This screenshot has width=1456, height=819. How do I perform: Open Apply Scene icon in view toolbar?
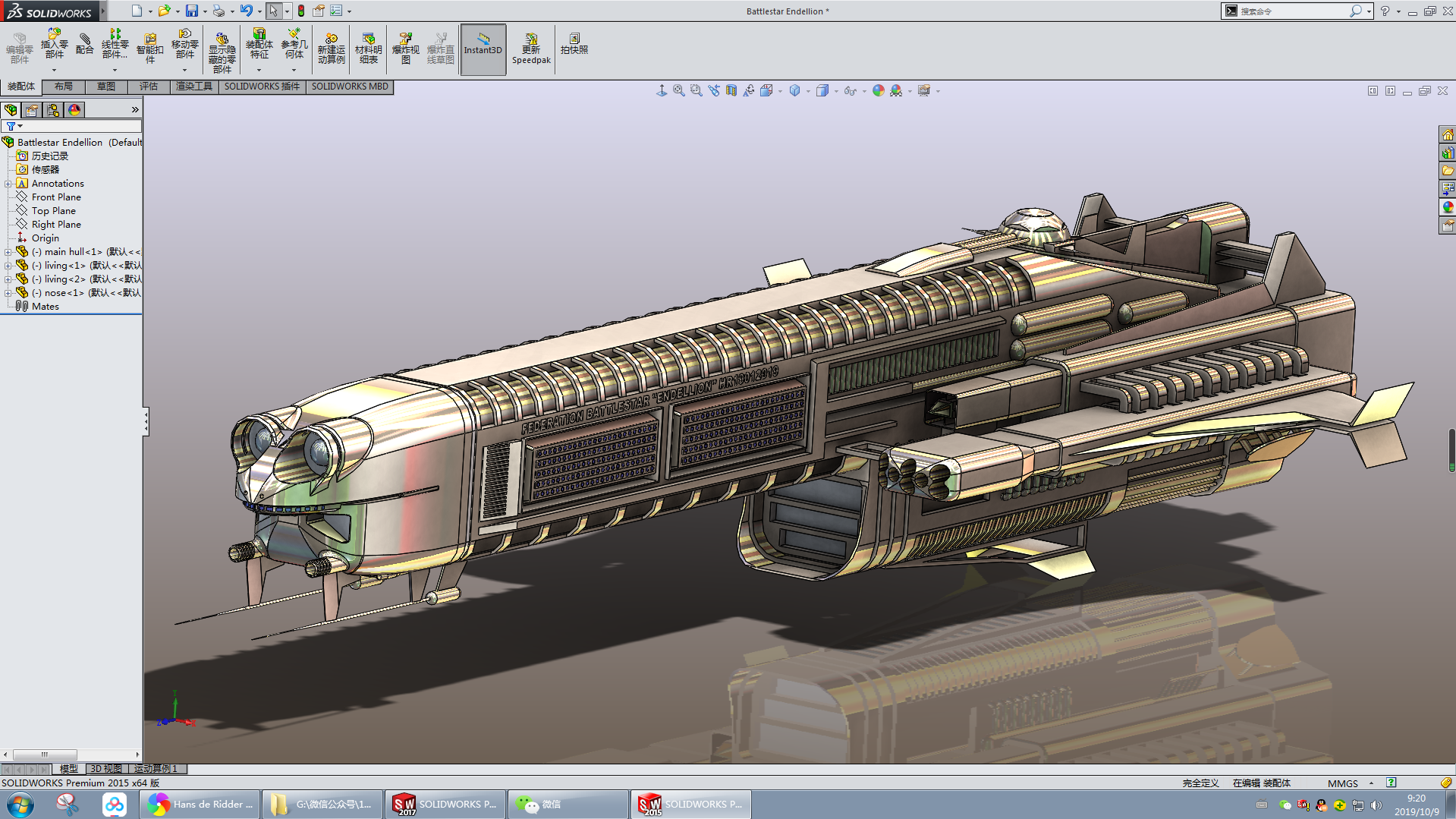click(x=896, y=90)
